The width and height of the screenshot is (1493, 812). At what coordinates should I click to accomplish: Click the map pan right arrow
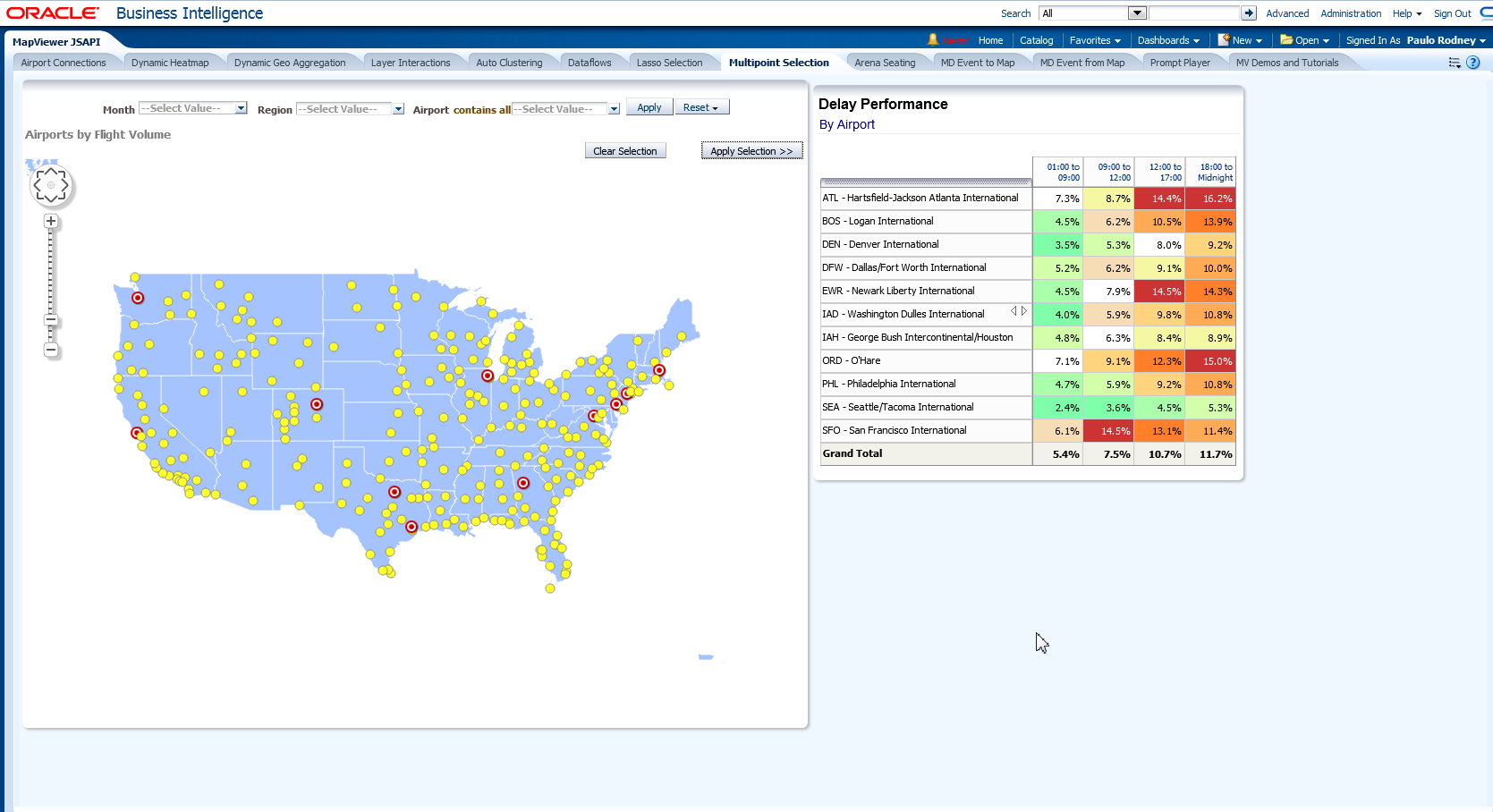(x=65, y=185)
